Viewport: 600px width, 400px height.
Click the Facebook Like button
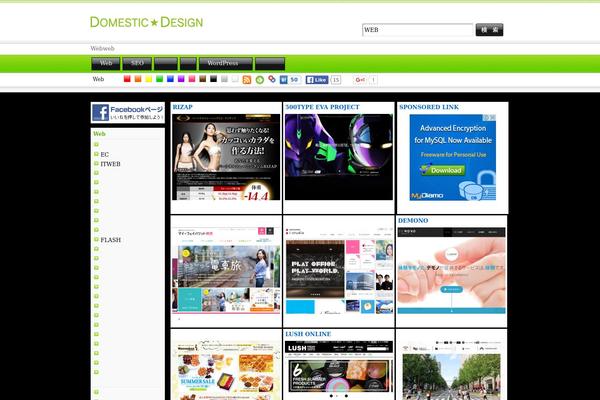click(316, 80)
